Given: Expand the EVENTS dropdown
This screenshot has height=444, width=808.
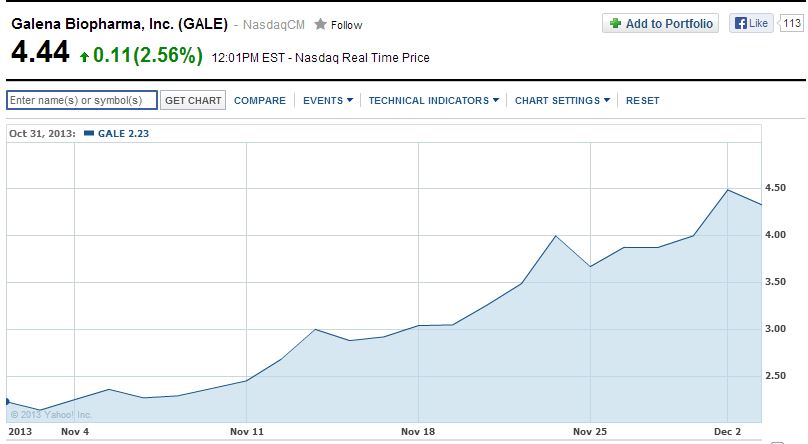Looking at the screenshot, I should (x=328, y=100).
